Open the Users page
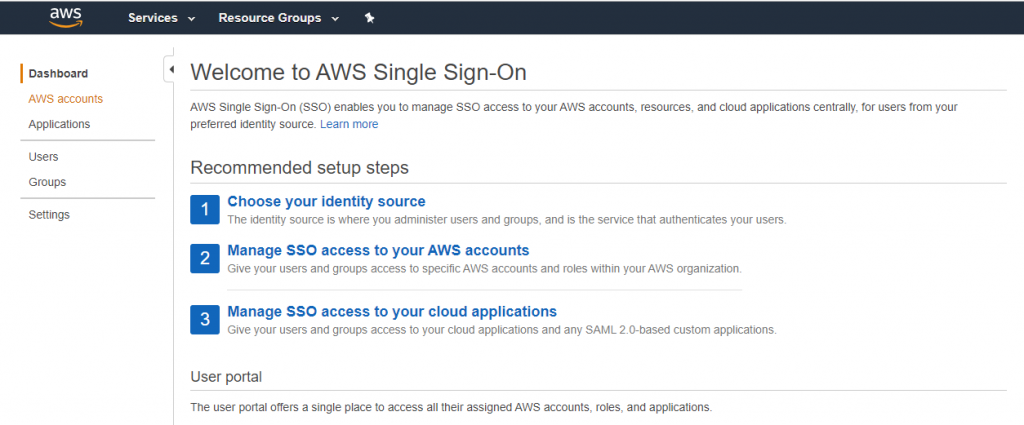This screenshot has height=425, width=1024. coord(43,157)
